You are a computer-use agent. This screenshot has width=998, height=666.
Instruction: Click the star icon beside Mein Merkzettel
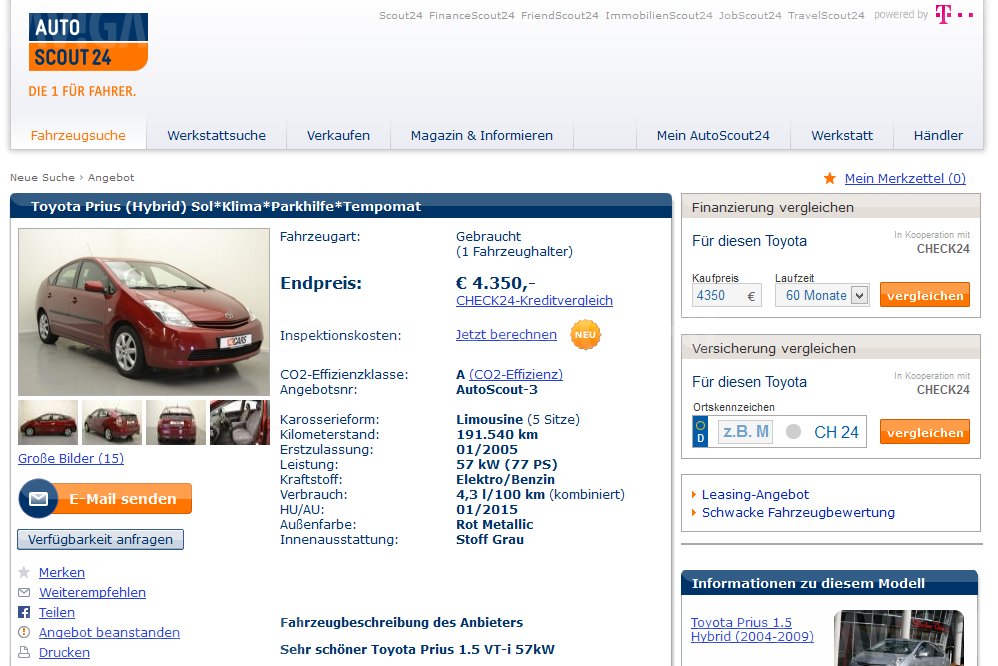[829, 178]
